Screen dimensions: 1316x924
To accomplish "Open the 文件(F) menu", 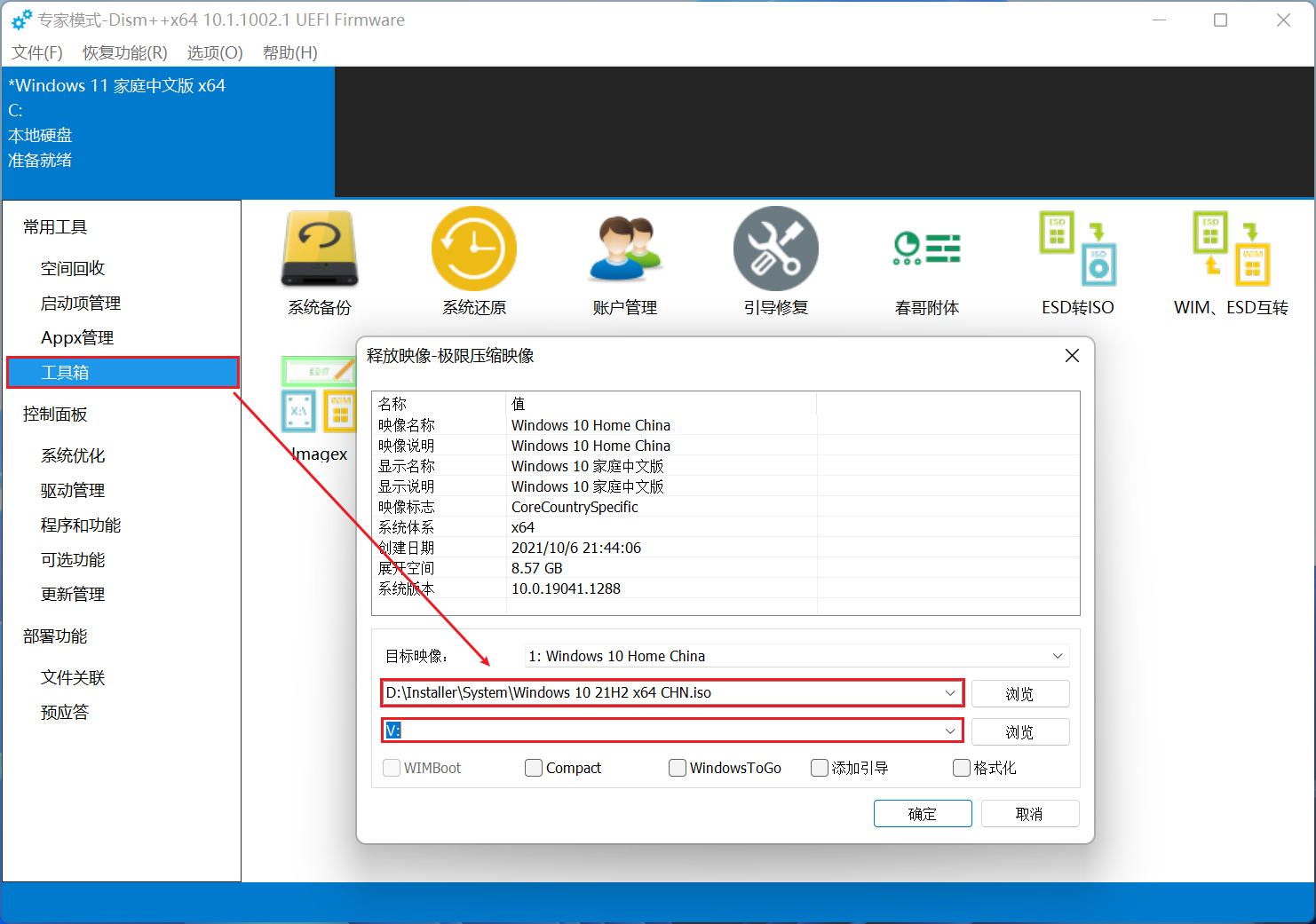I will tap(37, 53).
